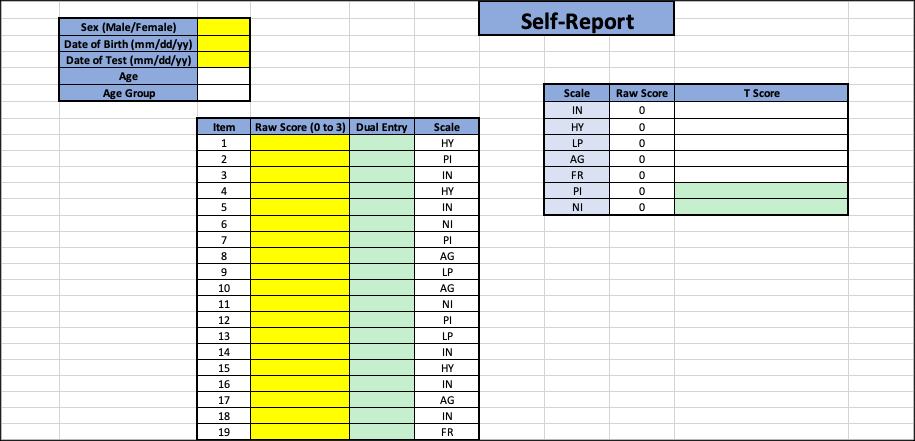Click the FR scale label in summary table
The height and width of the screenshot is (441, 915).
pyautogui.click(x=577, y=174)
